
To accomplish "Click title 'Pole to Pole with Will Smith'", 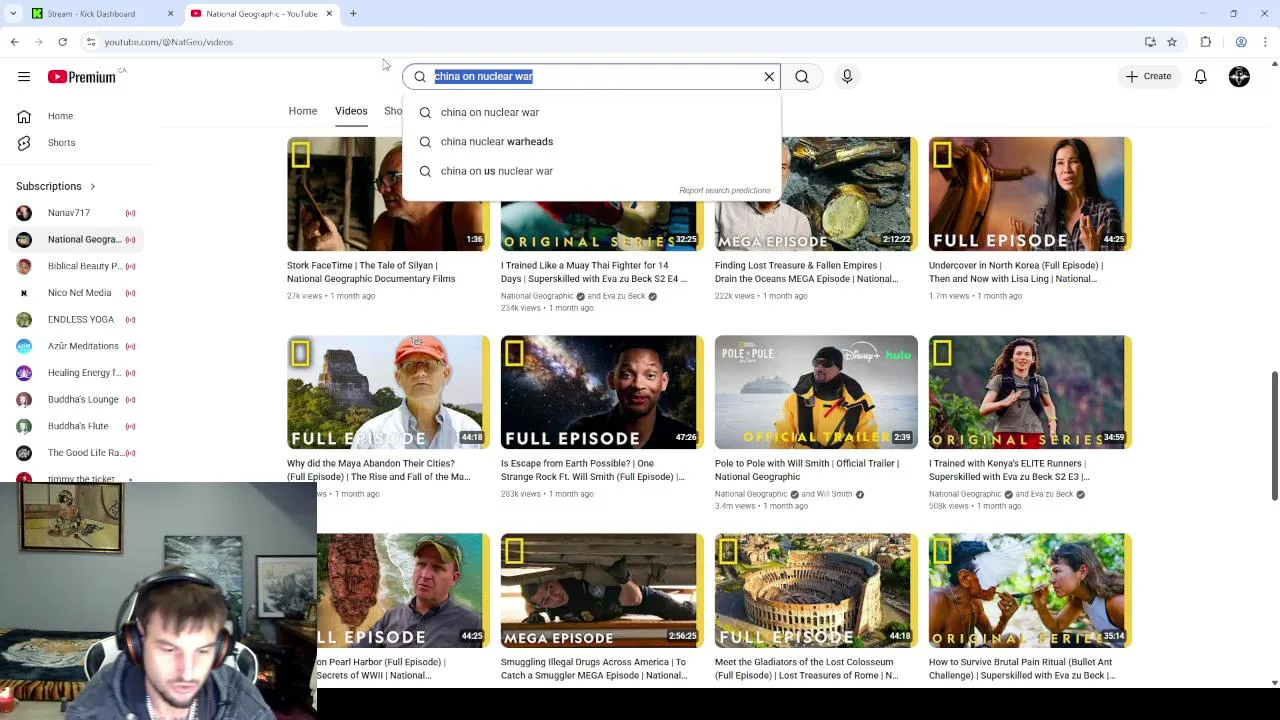I will [807, 470].
